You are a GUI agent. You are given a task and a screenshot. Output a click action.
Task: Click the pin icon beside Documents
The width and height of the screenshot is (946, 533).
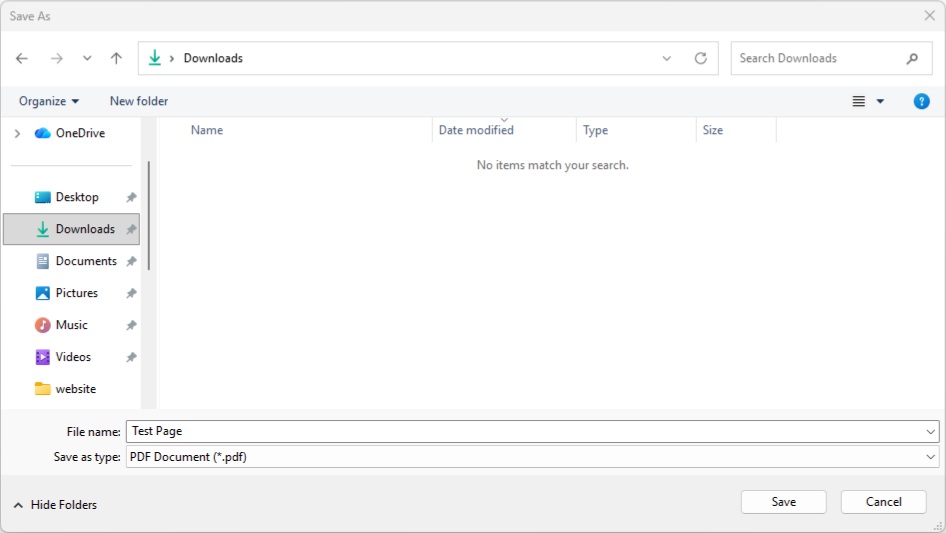131,261
